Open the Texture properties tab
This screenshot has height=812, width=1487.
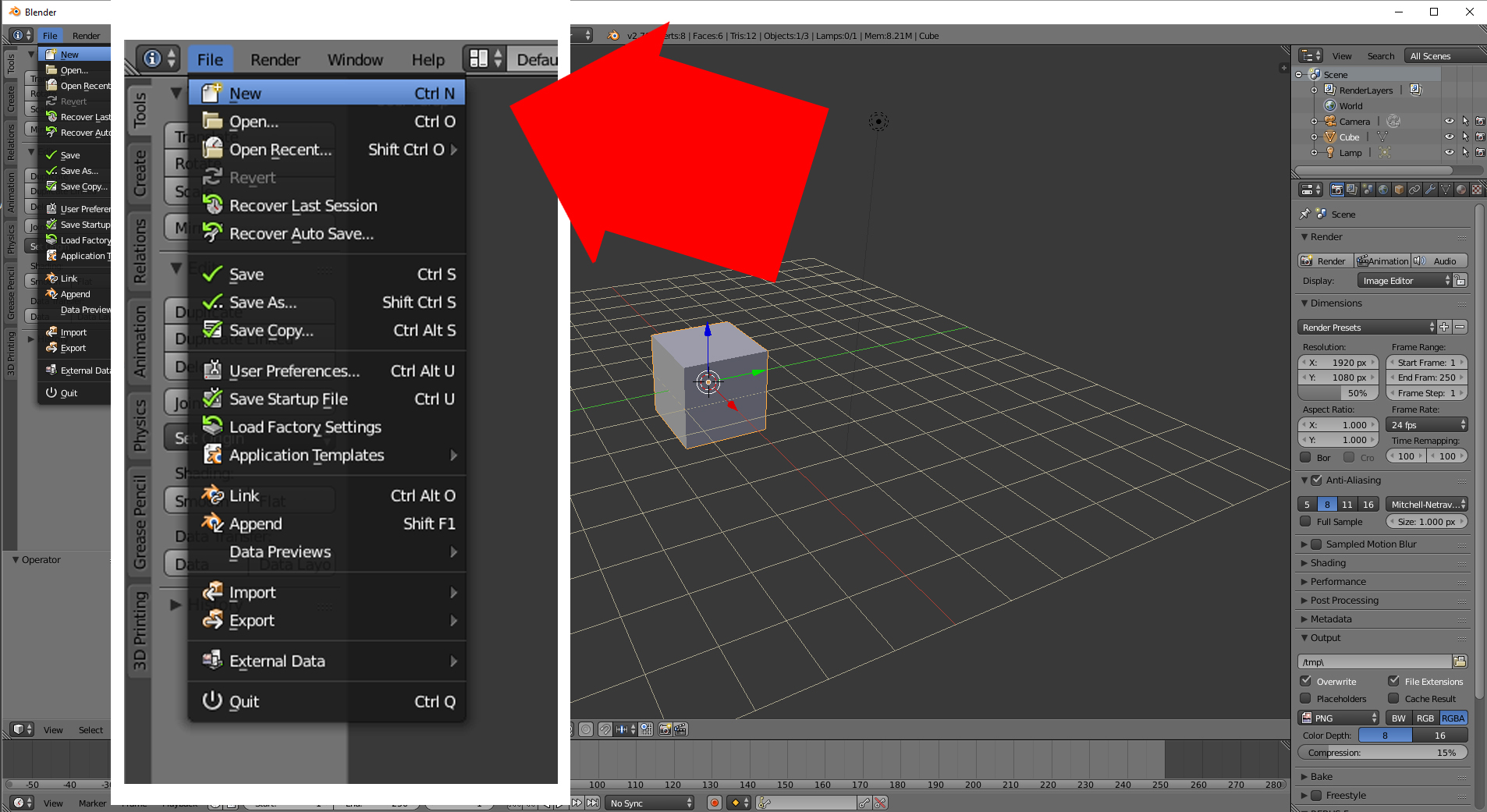pyautogui.click(x=1477, y=190)
